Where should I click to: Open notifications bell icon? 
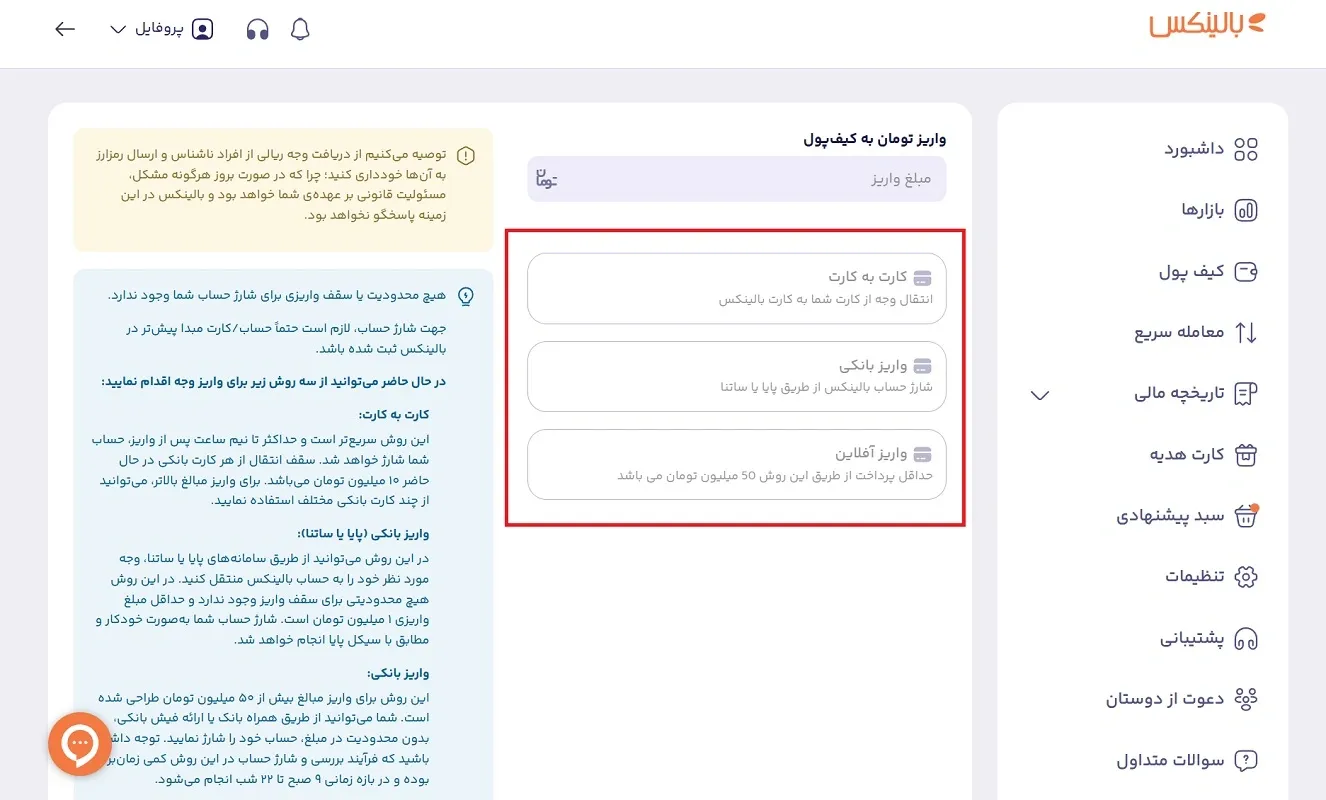pos(300,29)
